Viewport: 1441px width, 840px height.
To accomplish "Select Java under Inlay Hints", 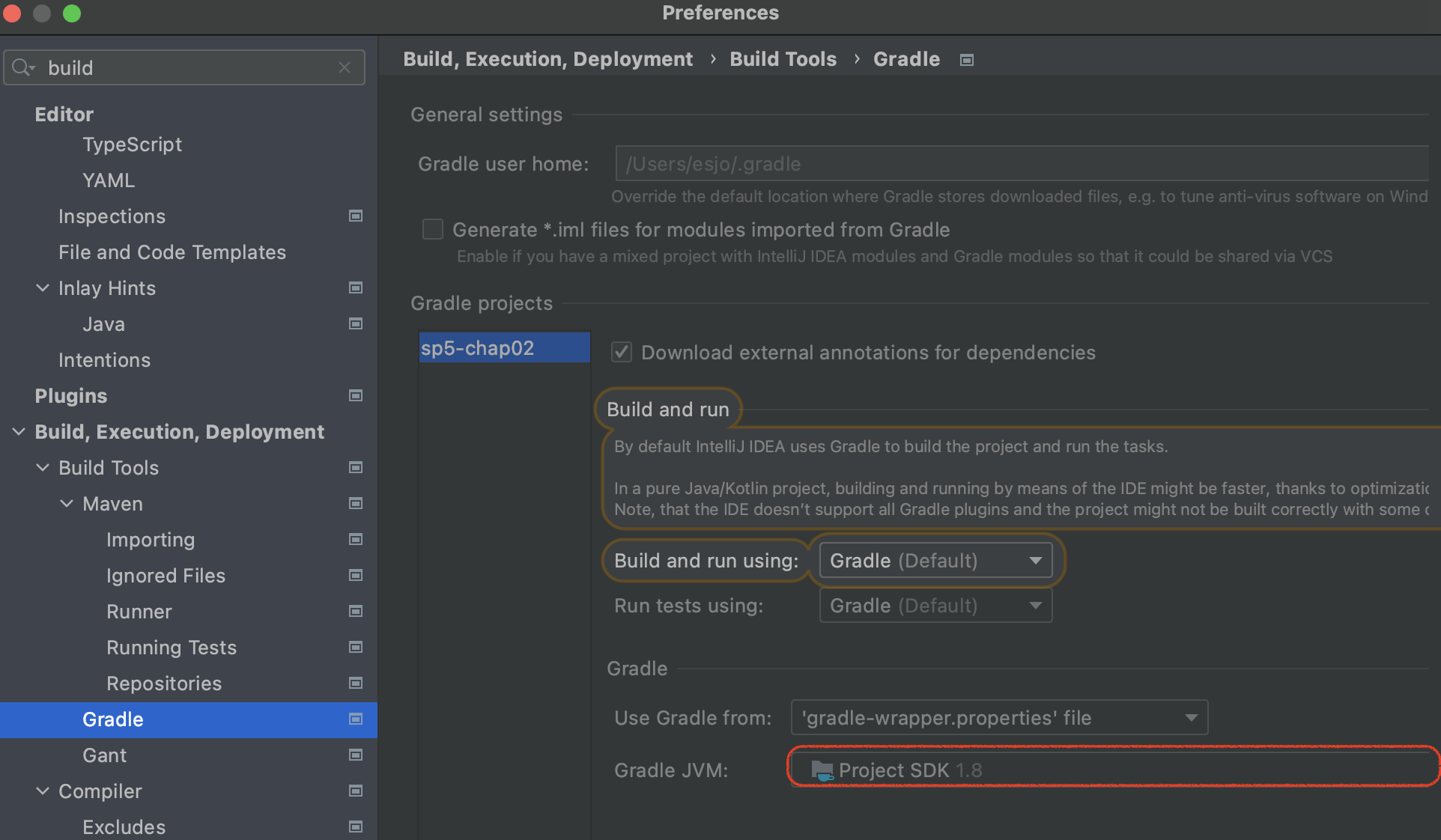I will click(103, 323).
